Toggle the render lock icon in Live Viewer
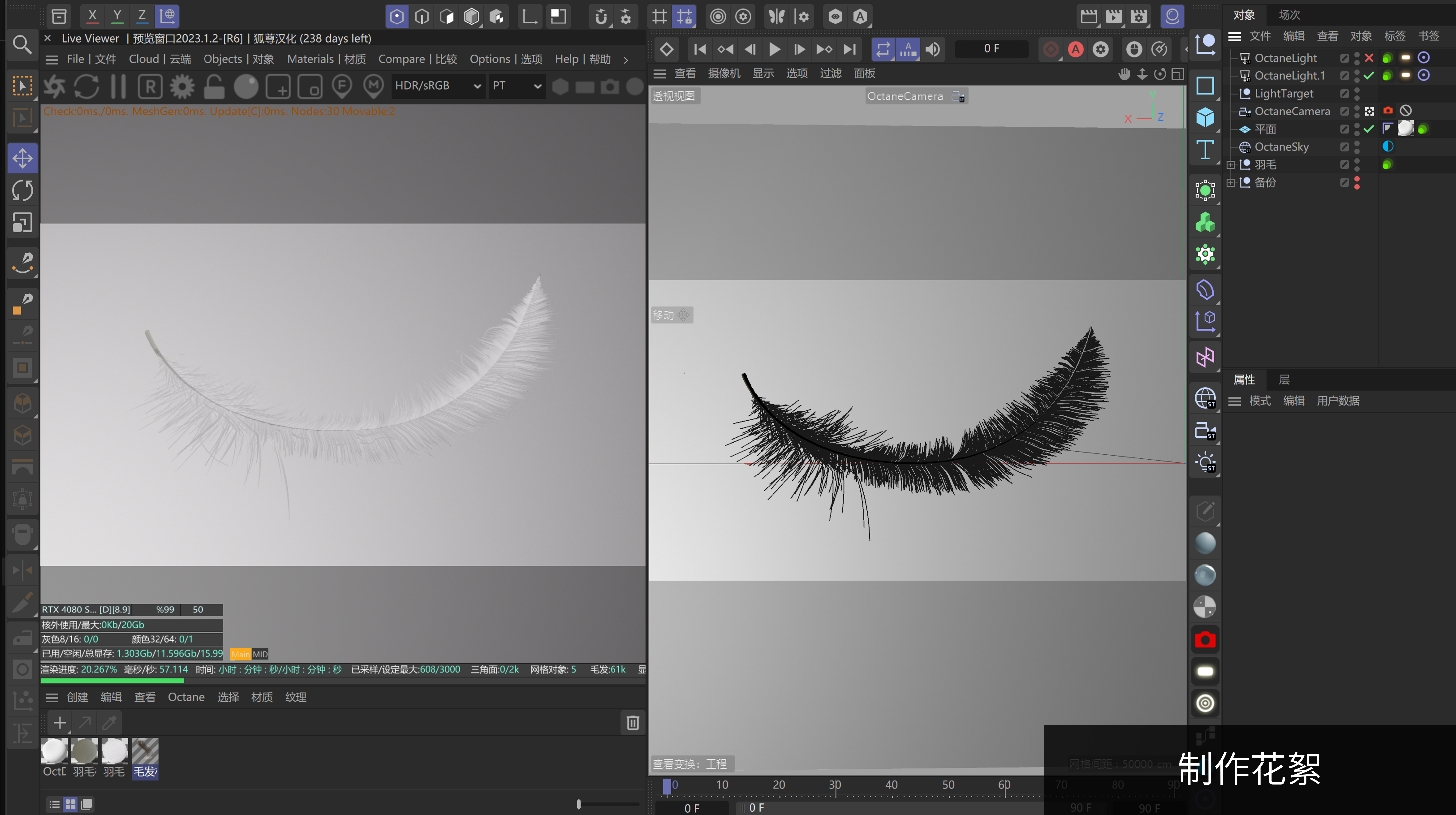 (214, 86)
